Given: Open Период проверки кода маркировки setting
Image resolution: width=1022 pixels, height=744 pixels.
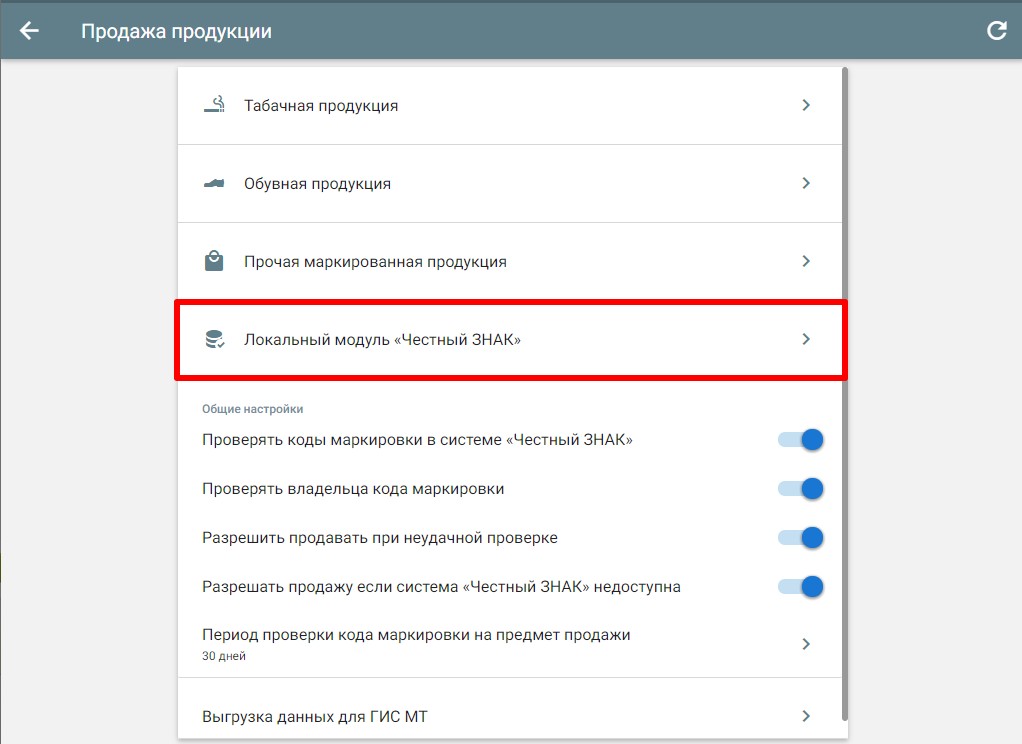Looking at the screenshot, I should pyautogui.click(x=510, y=644).
